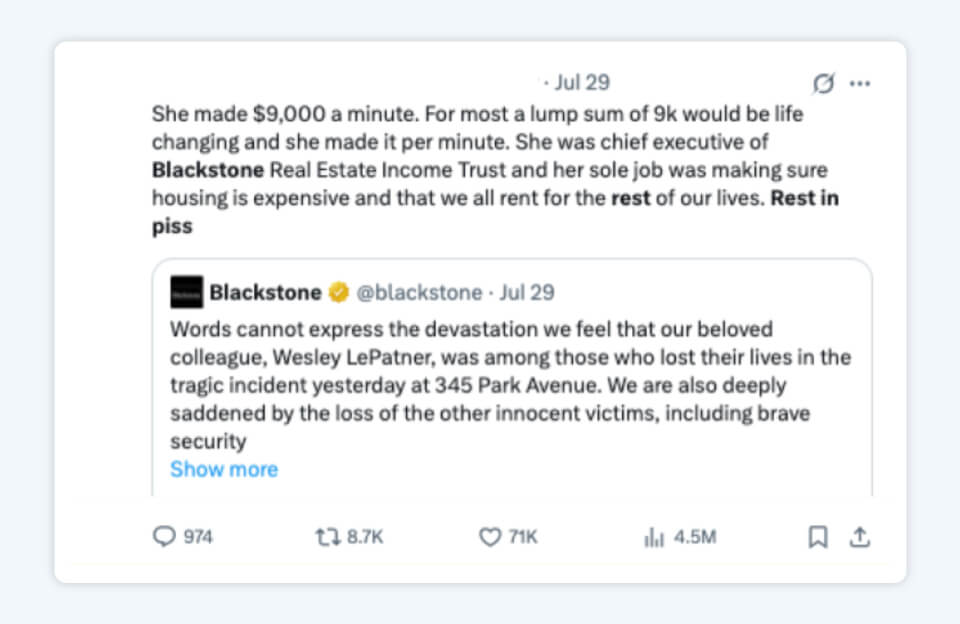Click the 4.5M views count

(x=694, y=537)
